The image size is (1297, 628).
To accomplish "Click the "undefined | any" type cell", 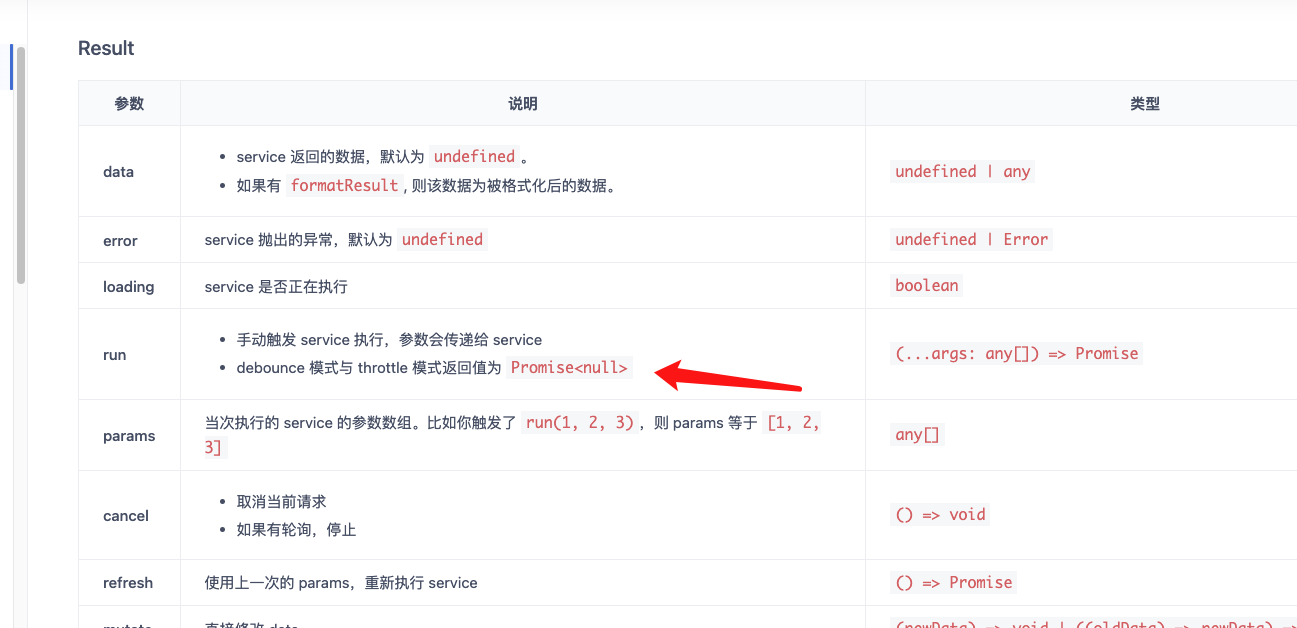I will [x=962, y=171].
